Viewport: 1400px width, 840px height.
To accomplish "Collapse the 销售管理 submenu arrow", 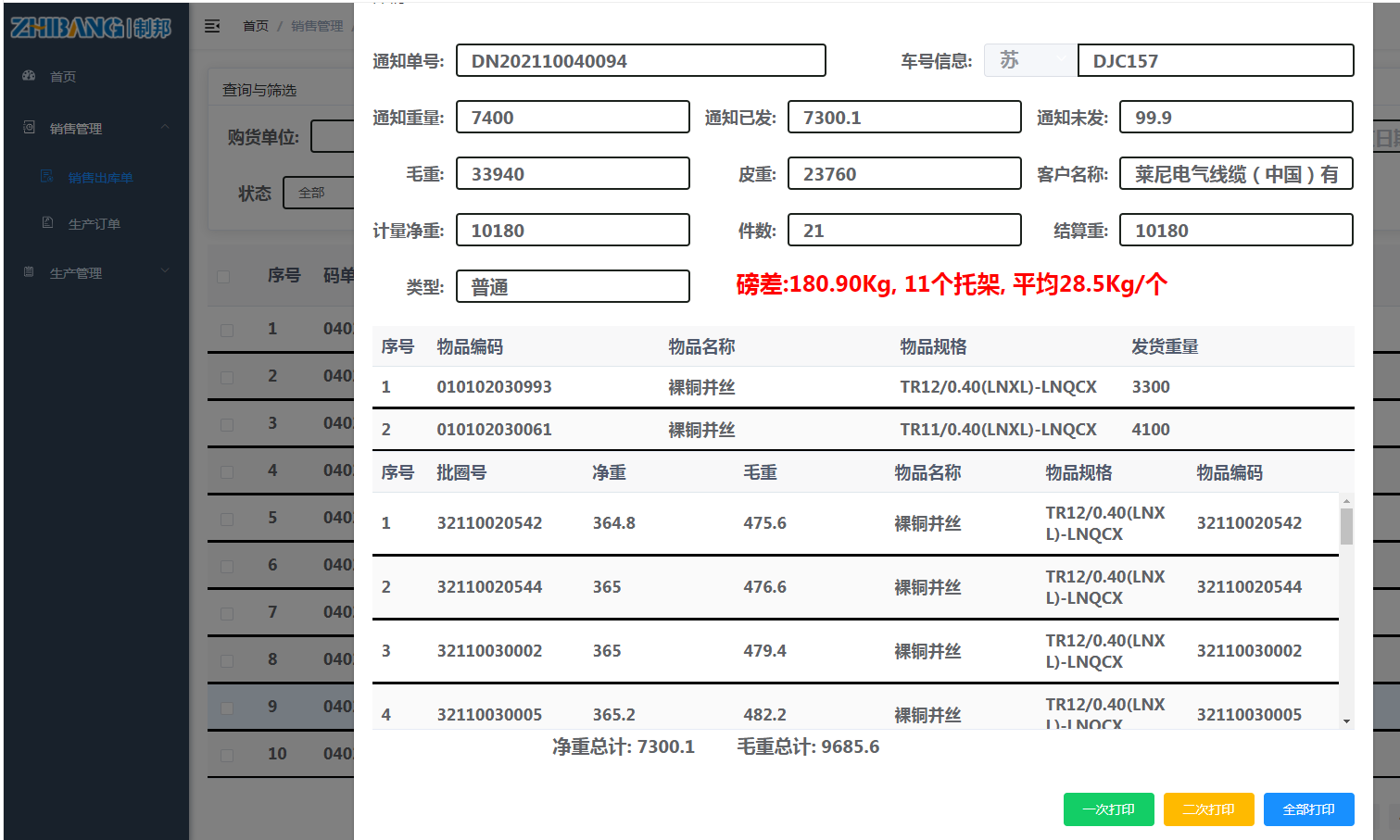I will (165, 128).
